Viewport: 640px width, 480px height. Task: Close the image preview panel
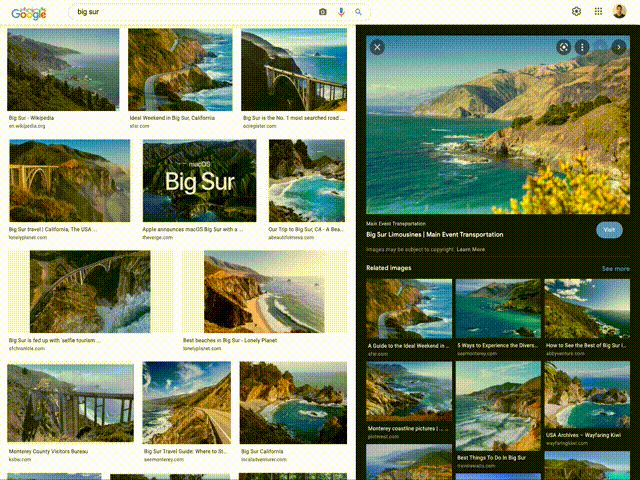click(x=377, y=47)
